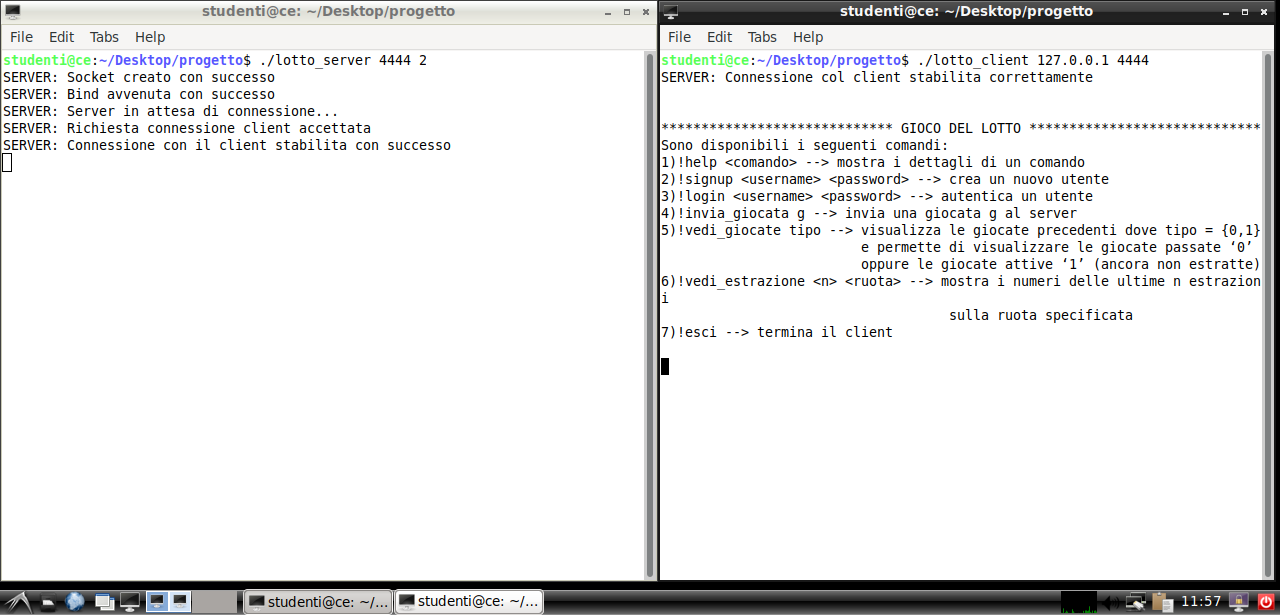Image resolution: width=1280 pixels, height=615 pixels.
Task: Click the '!help <comando>' command line
Action: coord(873,162)
